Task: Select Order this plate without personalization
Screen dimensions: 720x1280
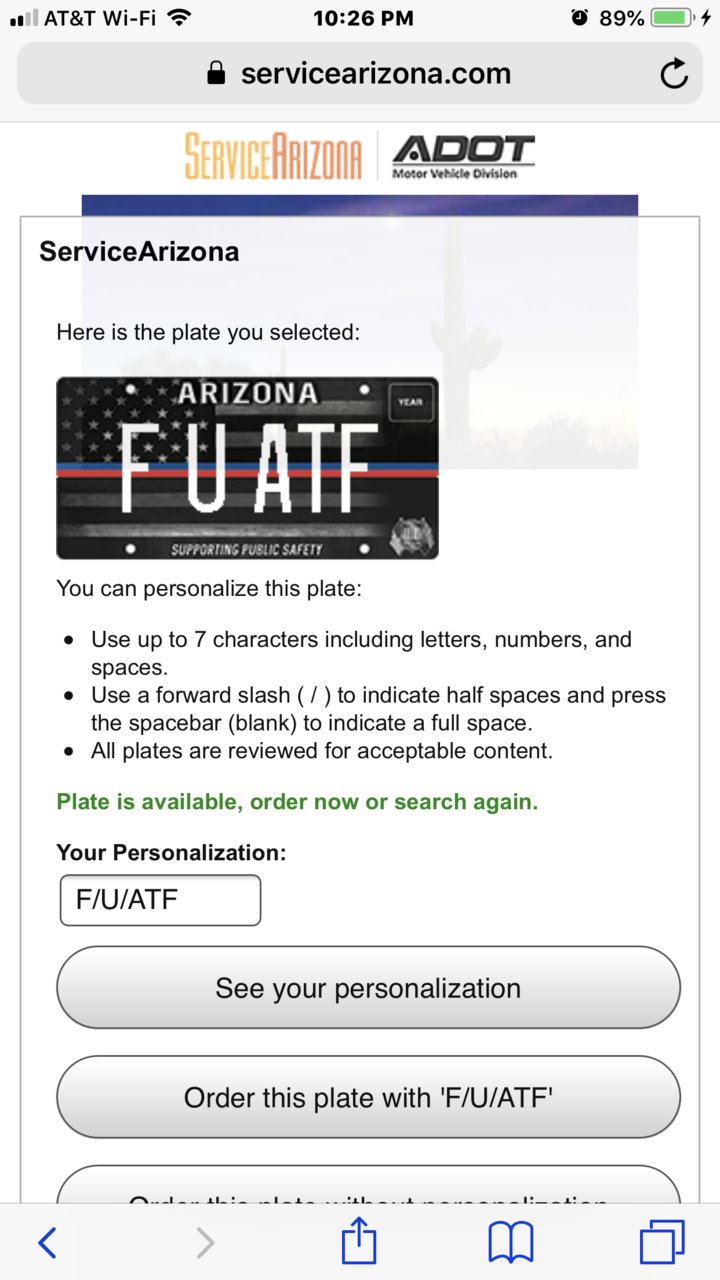Action: (x=368, y=1185)
